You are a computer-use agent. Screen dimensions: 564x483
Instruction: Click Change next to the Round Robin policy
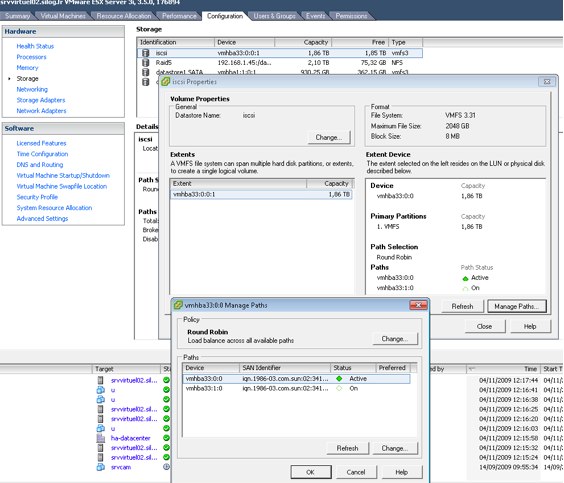395,339
